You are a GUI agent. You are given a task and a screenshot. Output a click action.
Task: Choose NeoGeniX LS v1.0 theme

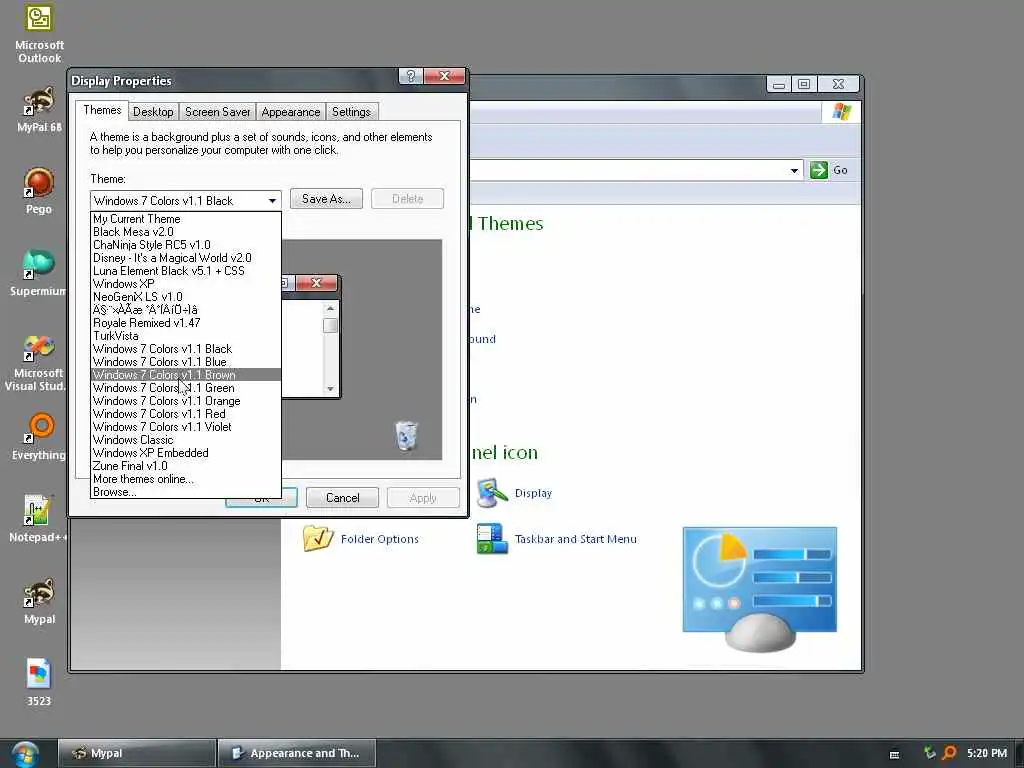point(186,297)
